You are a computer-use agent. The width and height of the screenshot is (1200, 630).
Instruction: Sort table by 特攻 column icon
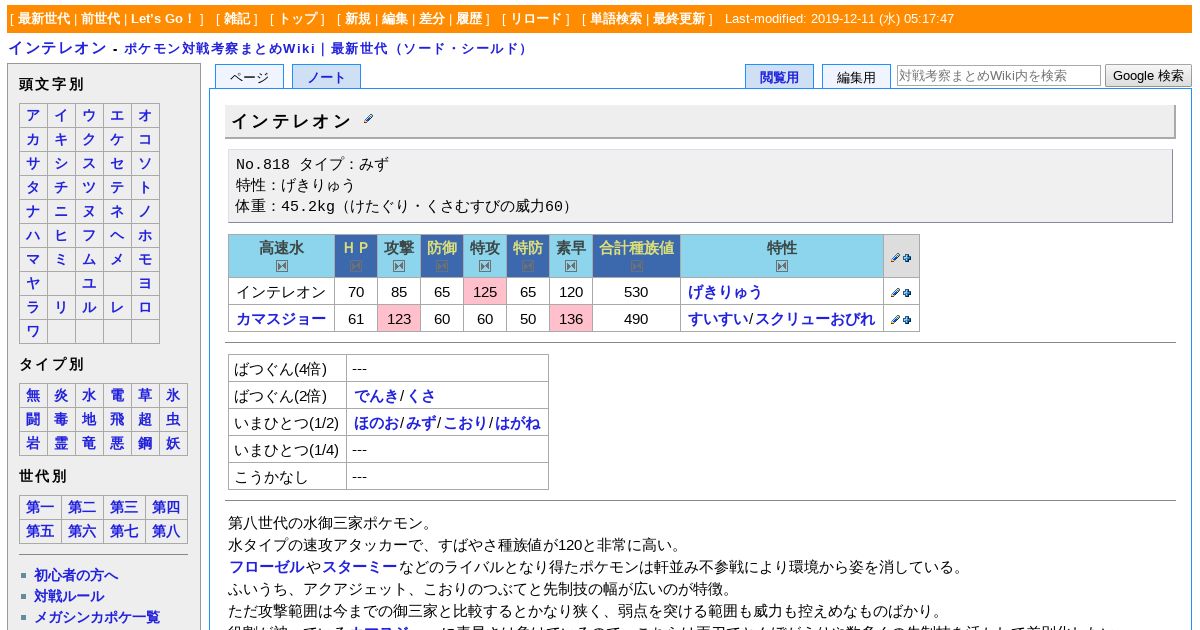(485, 266)
